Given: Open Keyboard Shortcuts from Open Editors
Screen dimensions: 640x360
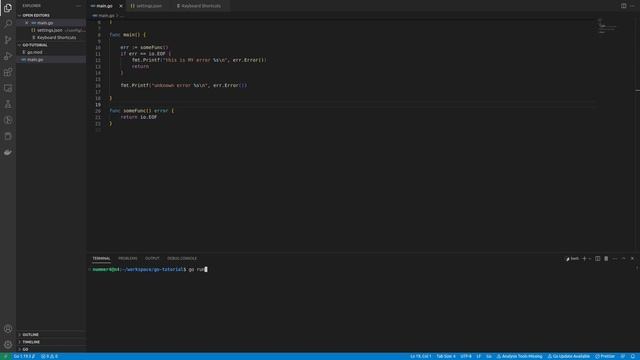Looking at the screenshot, I should [x=51, y=38].
